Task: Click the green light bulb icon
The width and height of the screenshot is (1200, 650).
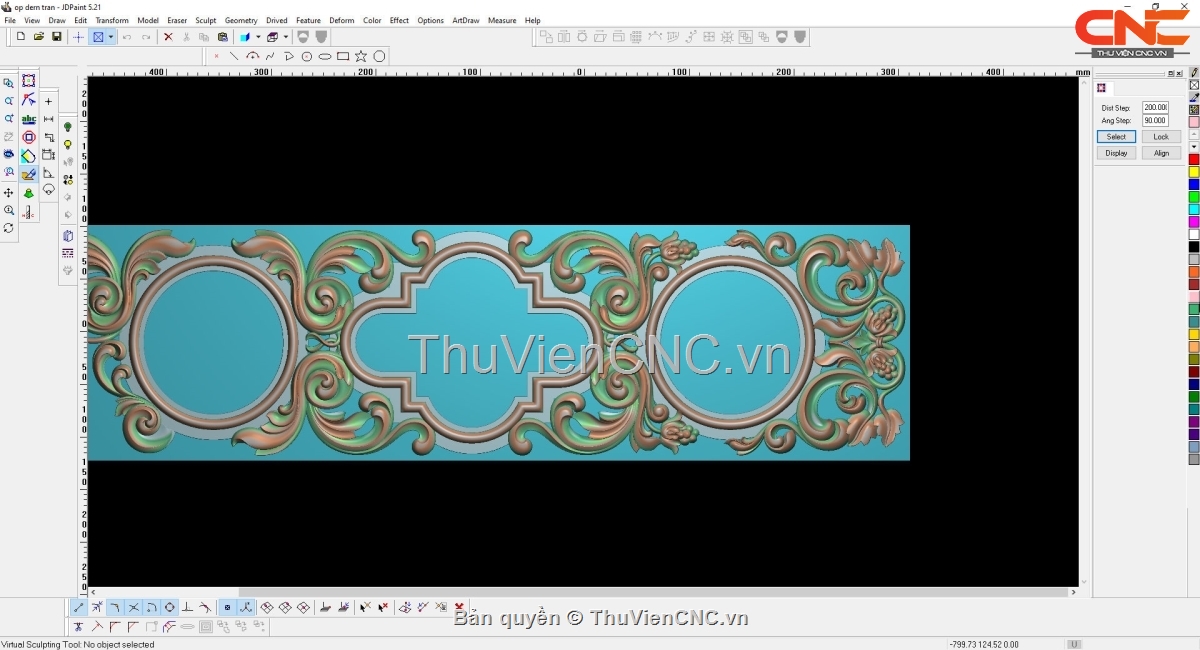Action: coord(68,127)
